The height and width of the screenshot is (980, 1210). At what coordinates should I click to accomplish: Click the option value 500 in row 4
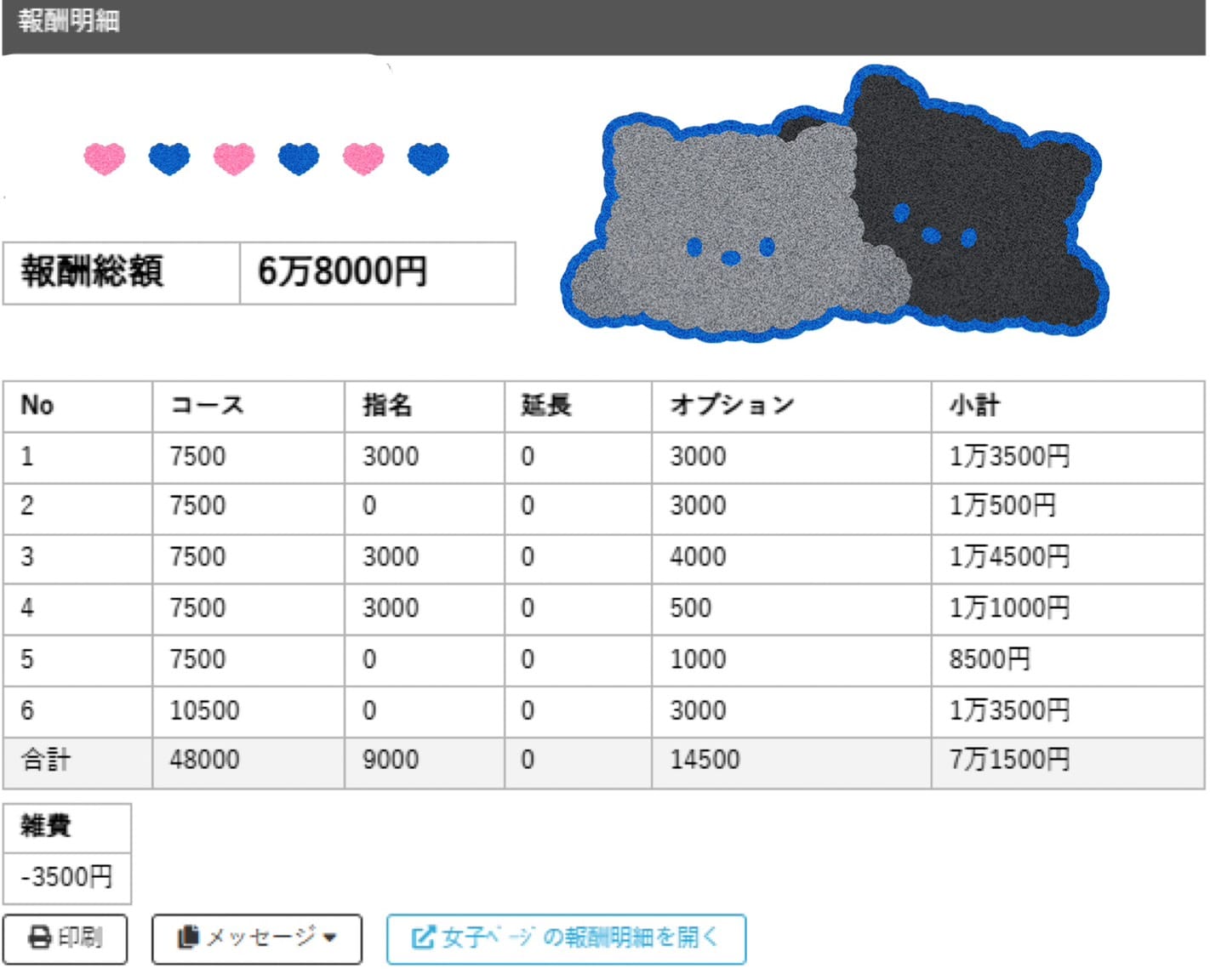[x=690, y=608]
